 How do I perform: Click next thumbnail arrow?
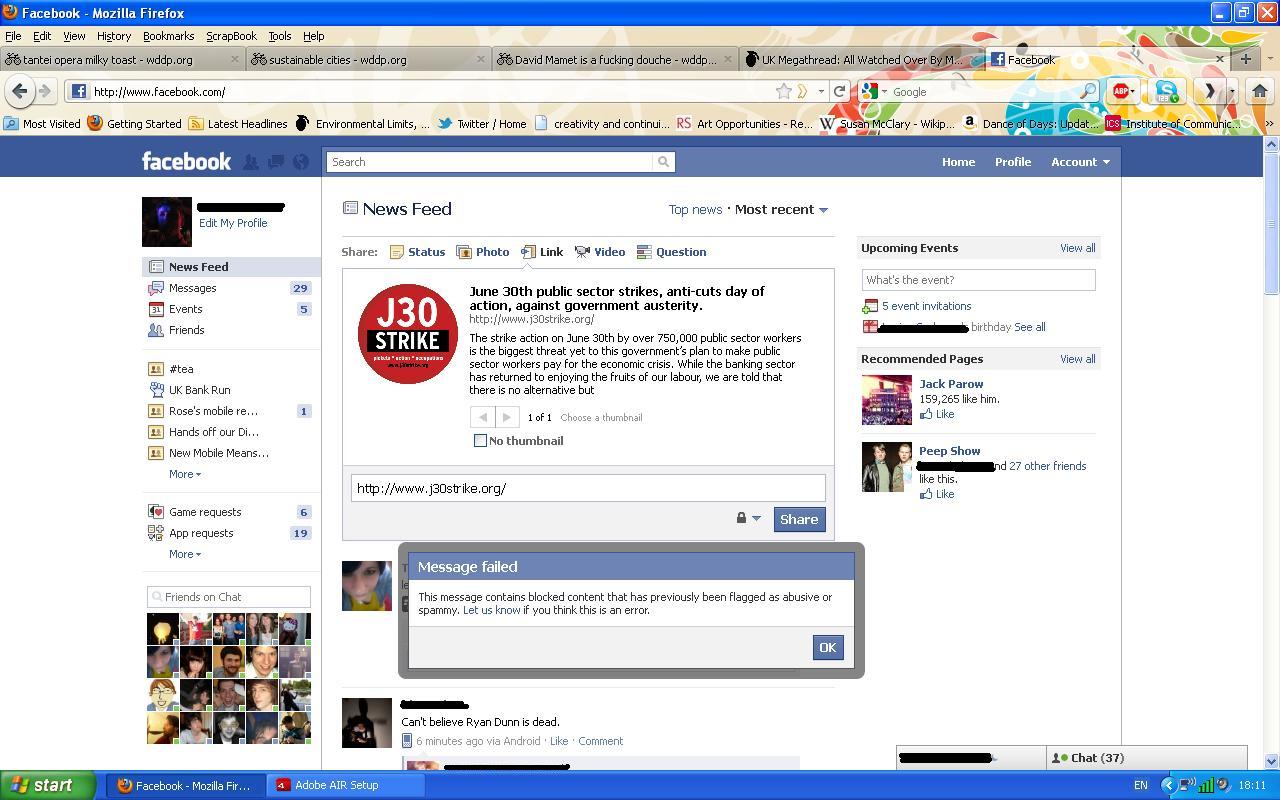coord(506,417)
